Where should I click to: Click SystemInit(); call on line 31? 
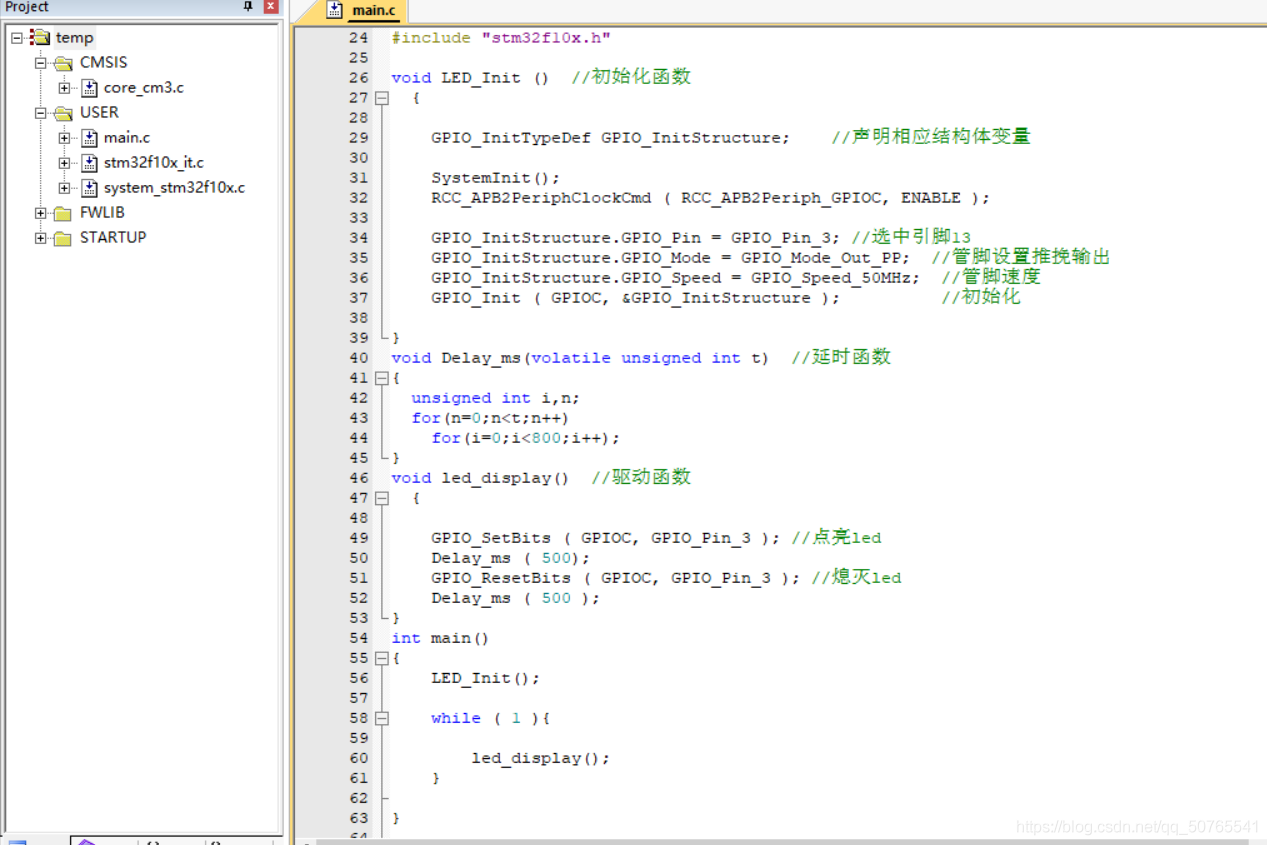[496, 178]
